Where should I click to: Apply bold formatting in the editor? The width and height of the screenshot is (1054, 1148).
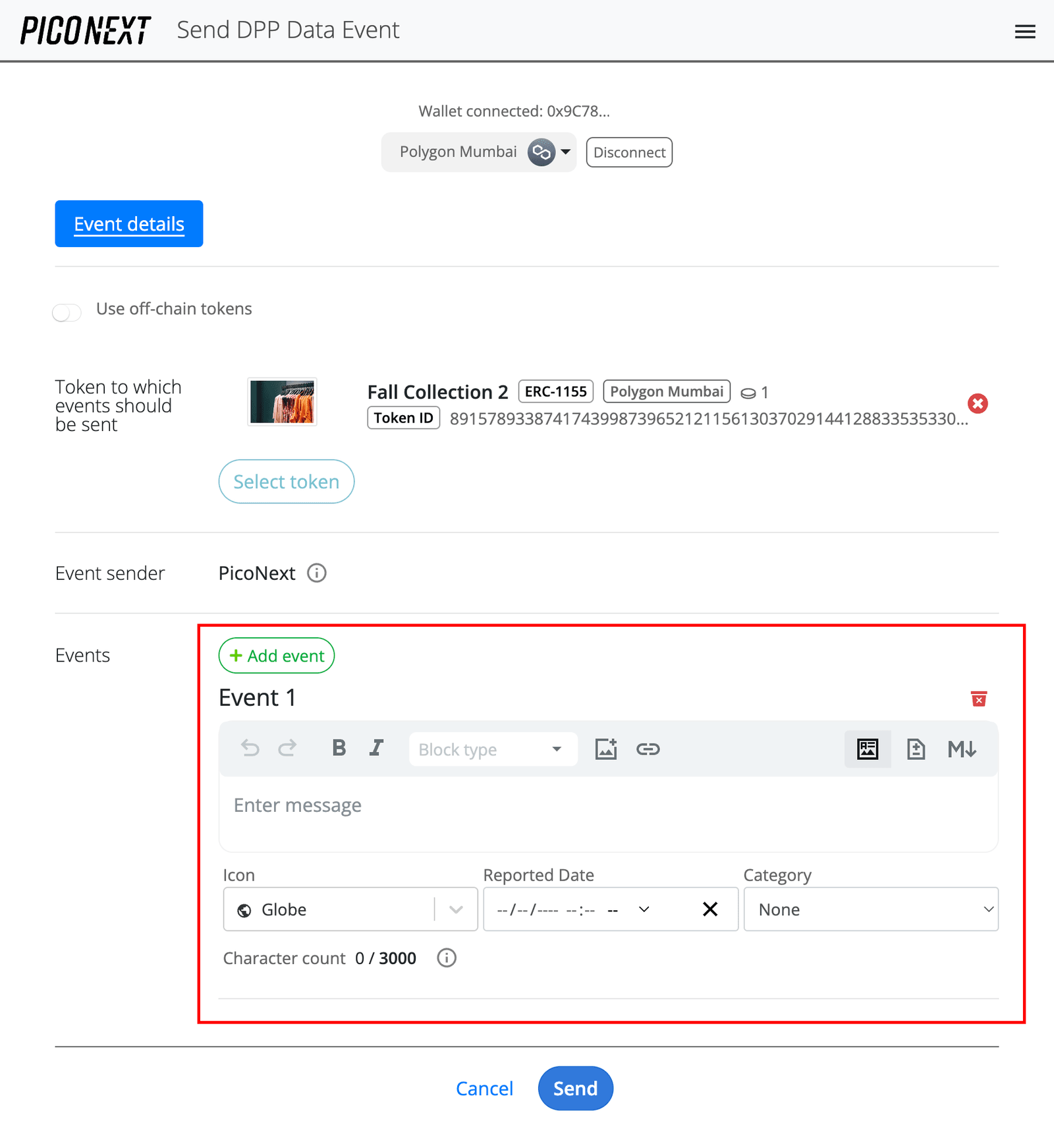coord(339,748)
